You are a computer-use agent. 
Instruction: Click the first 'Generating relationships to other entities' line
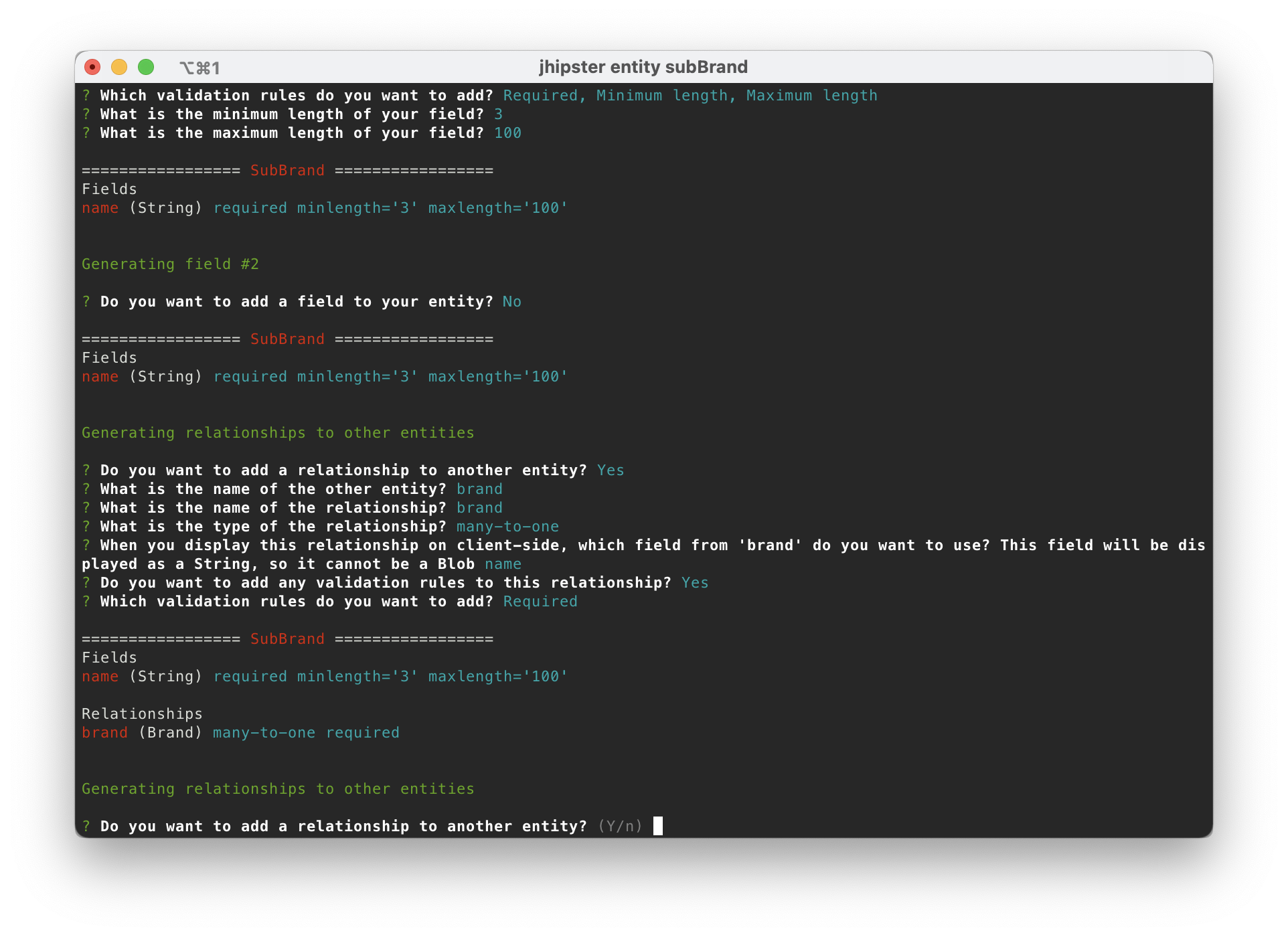pyautogui.click(x=278, y=433)
